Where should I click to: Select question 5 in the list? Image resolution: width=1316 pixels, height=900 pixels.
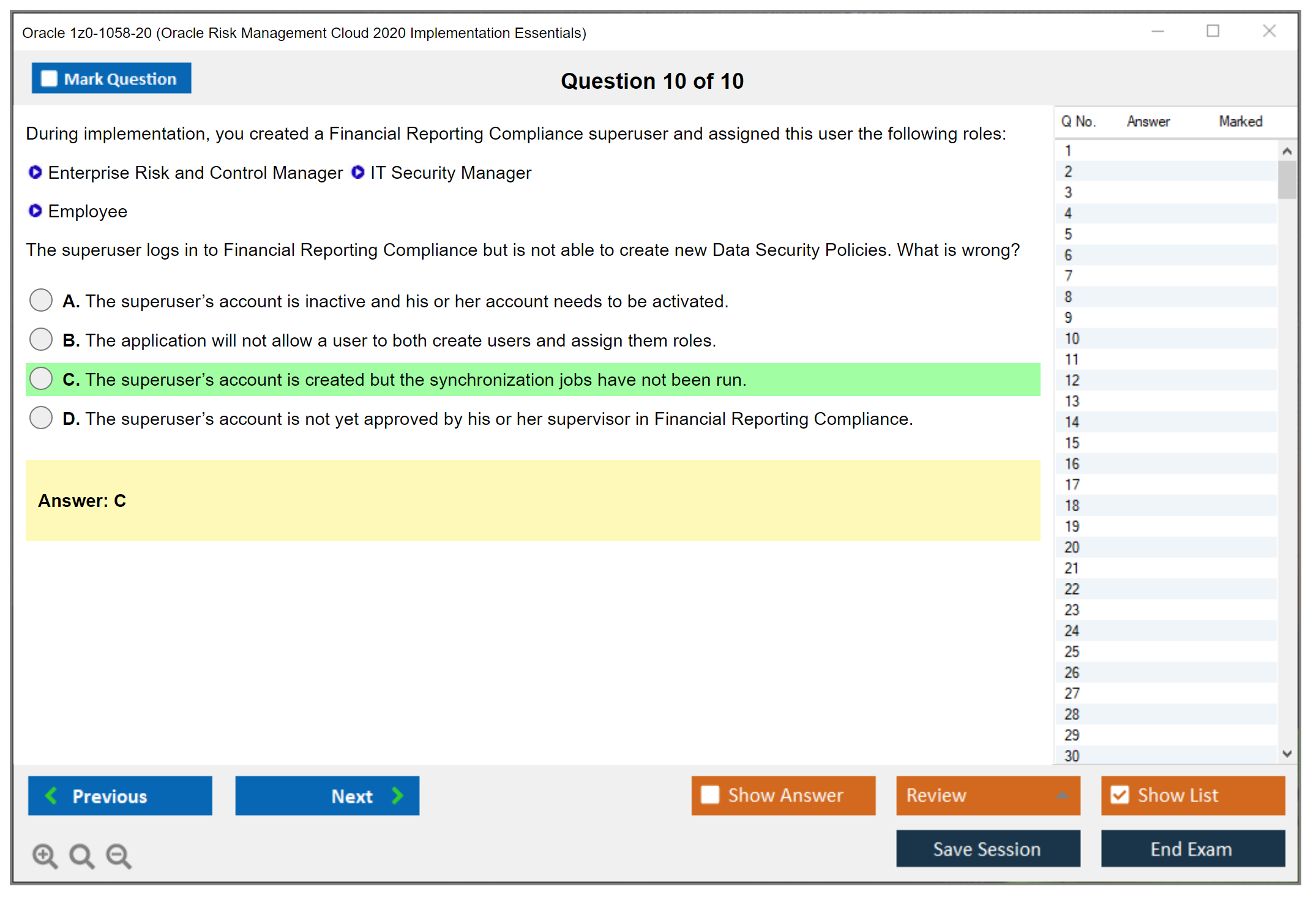tap(1166, 234)
